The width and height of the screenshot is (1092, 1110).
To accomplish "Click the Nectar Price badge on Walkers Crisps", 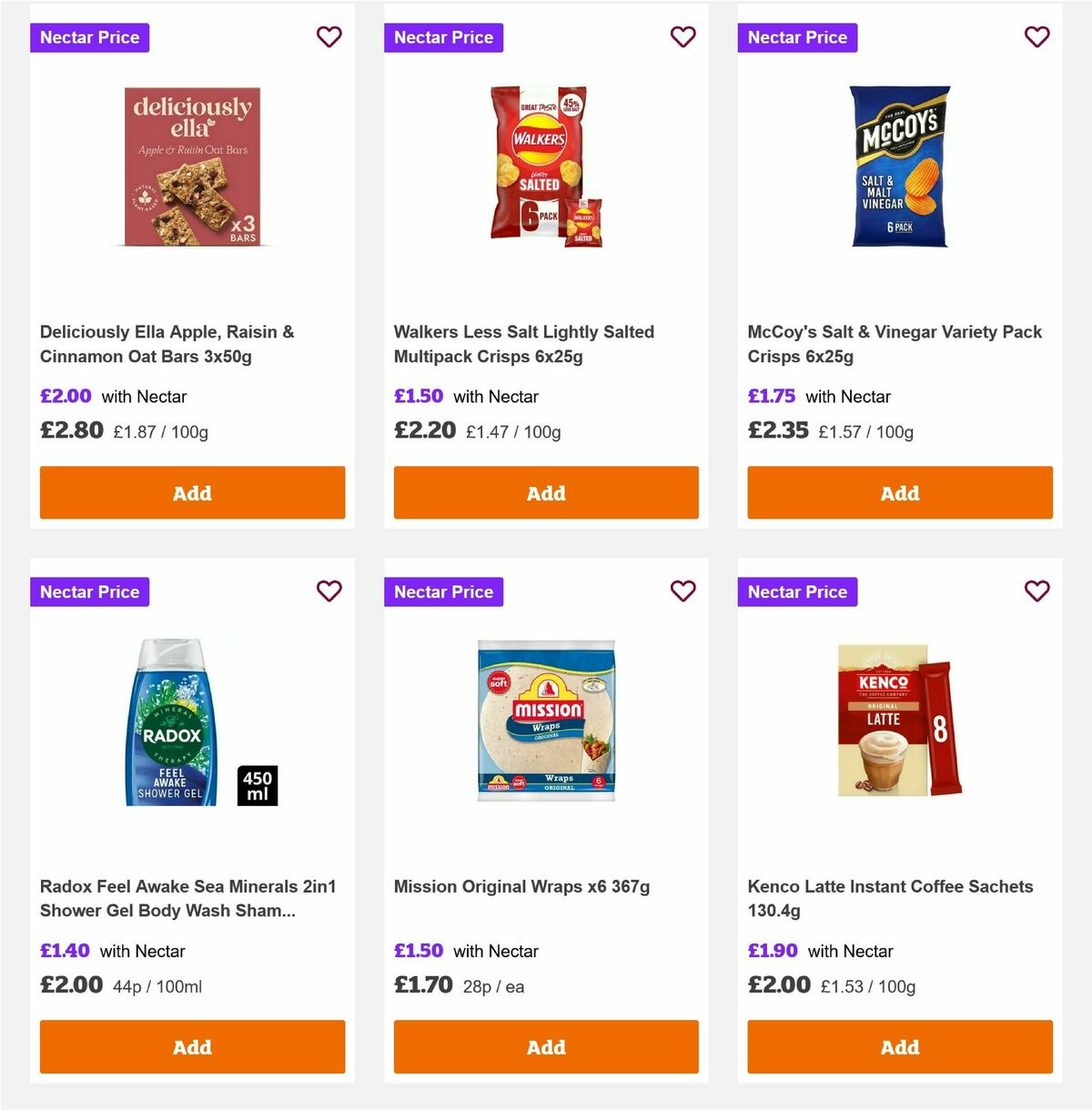I will 443,37.
